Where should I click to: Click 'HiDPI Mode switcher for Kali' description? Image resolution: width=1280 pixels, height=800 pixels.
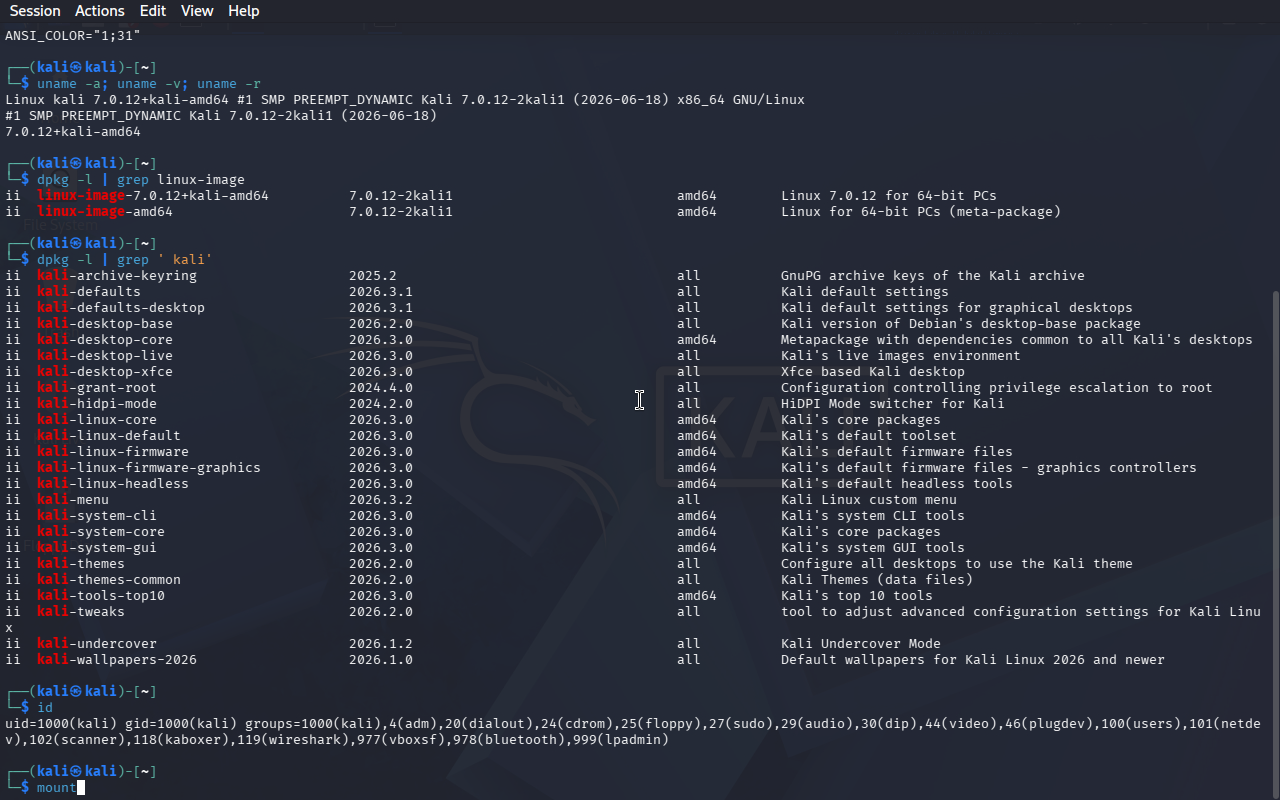click(893, 404)
